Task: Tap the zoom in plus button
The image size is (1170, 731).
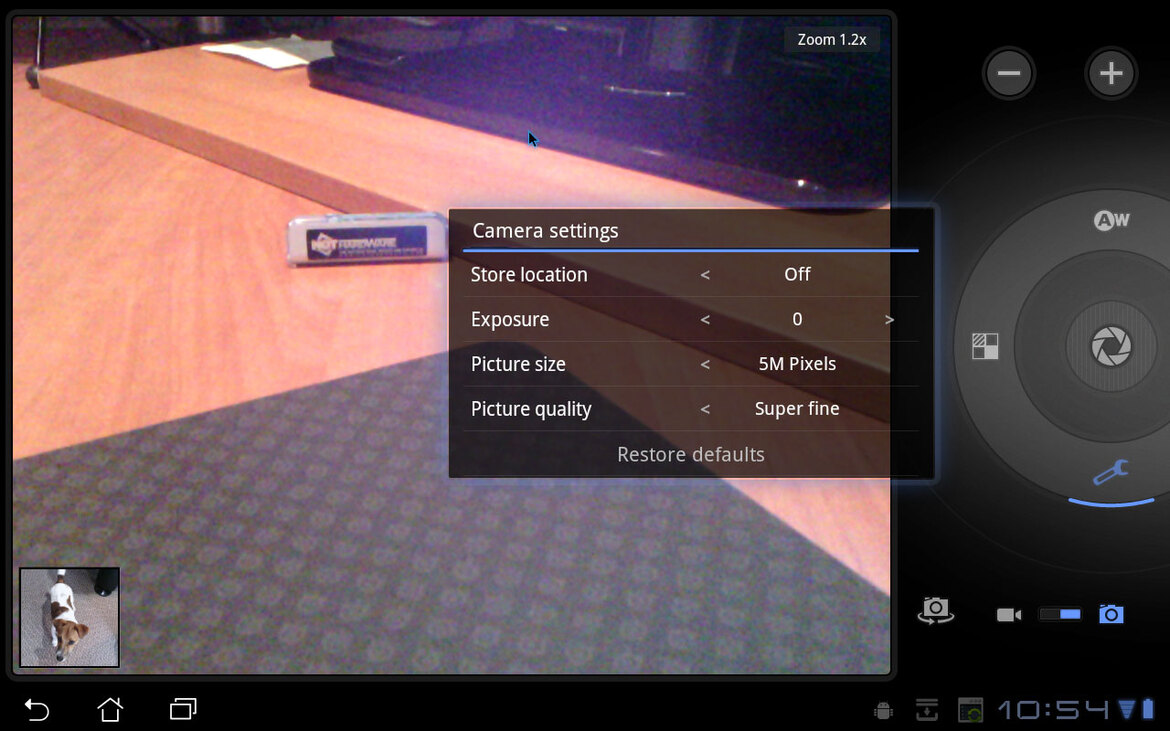Action: (1111, 73)
